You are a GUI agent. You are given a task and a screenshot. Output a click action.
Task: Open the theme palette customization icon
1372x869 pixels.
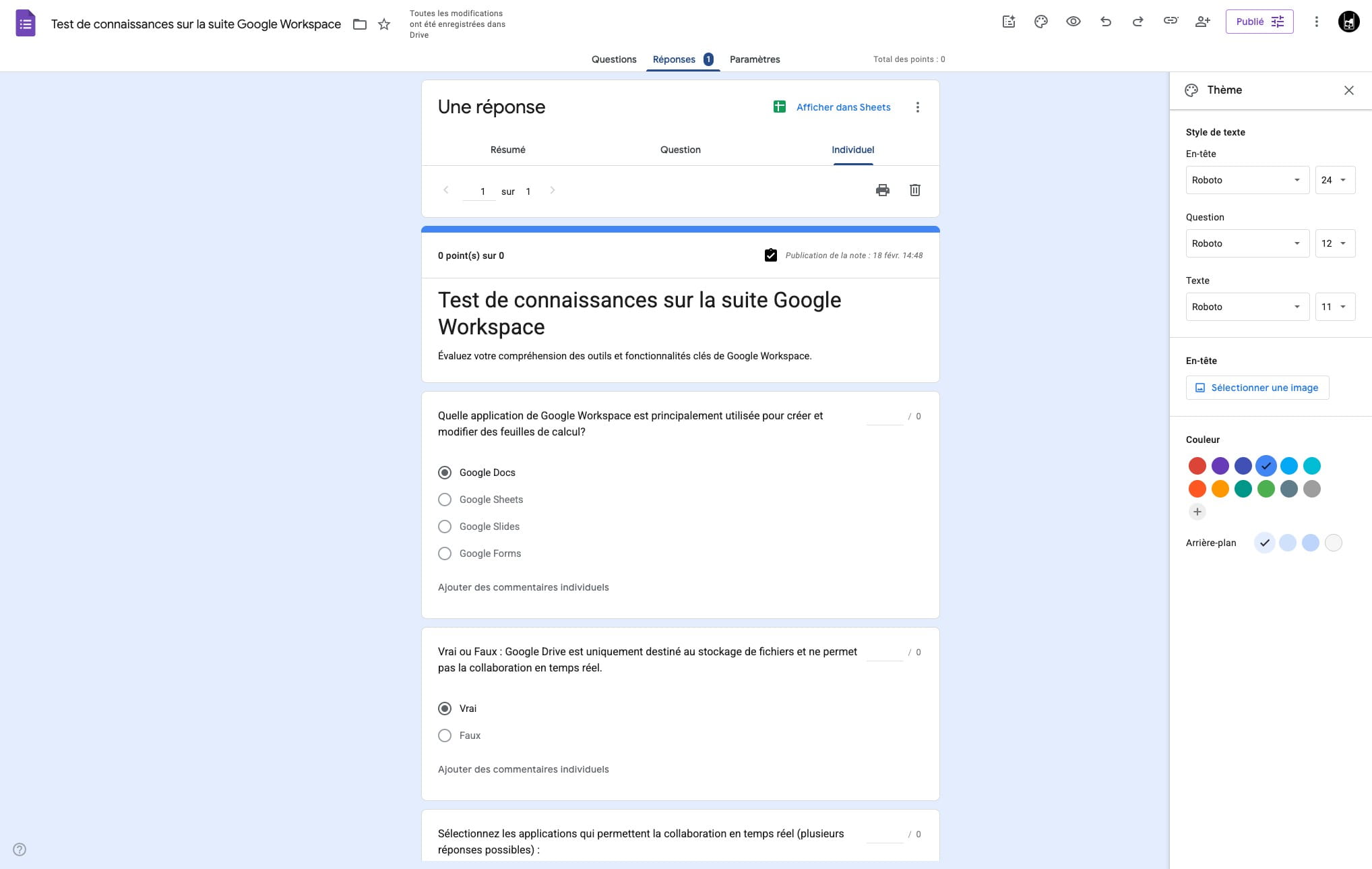pyautogui.click(x=1041, y=22)
